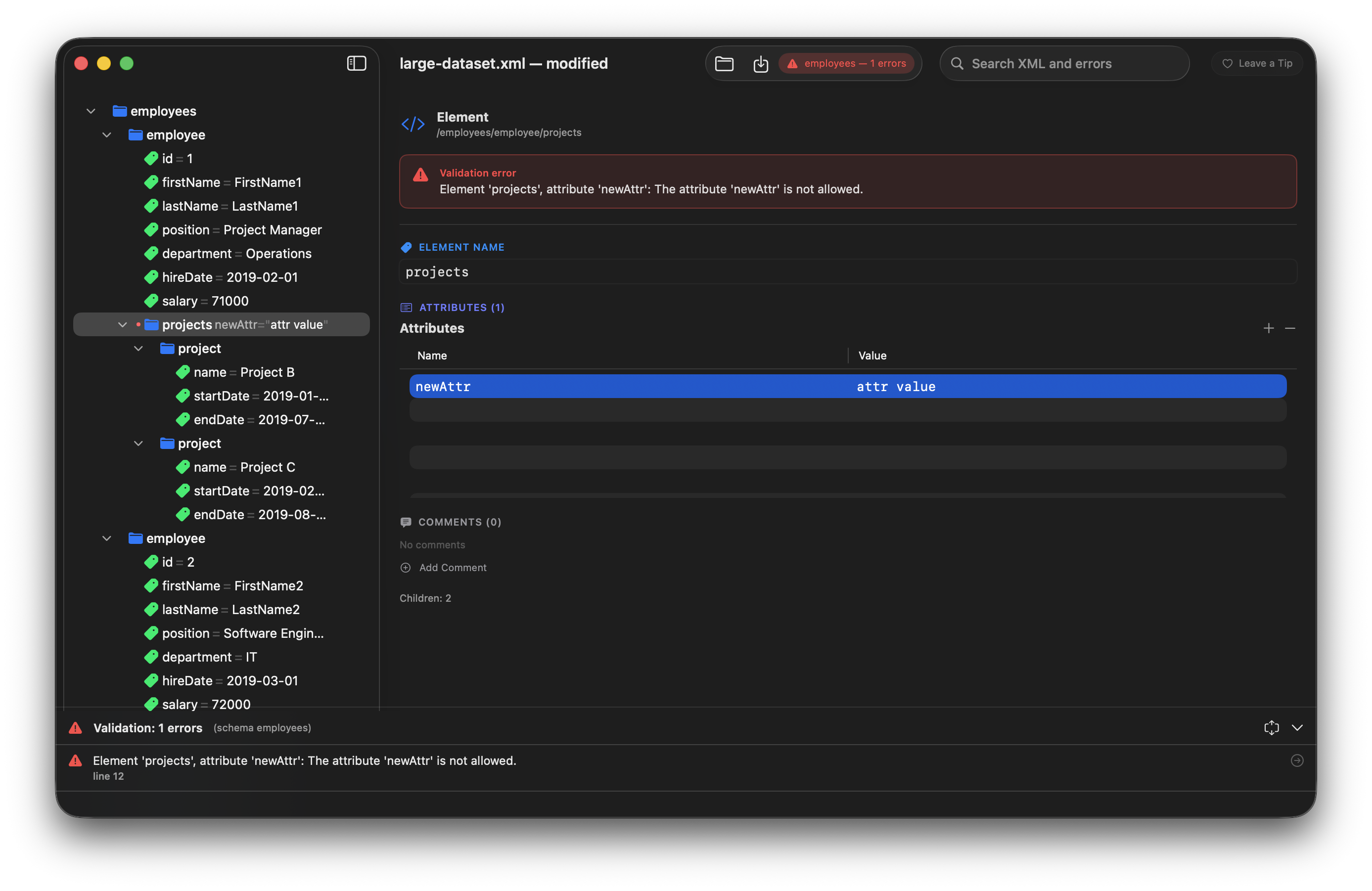Click the folder icon of first employee
Viewport: 1372px width, 891px height.
136,135
